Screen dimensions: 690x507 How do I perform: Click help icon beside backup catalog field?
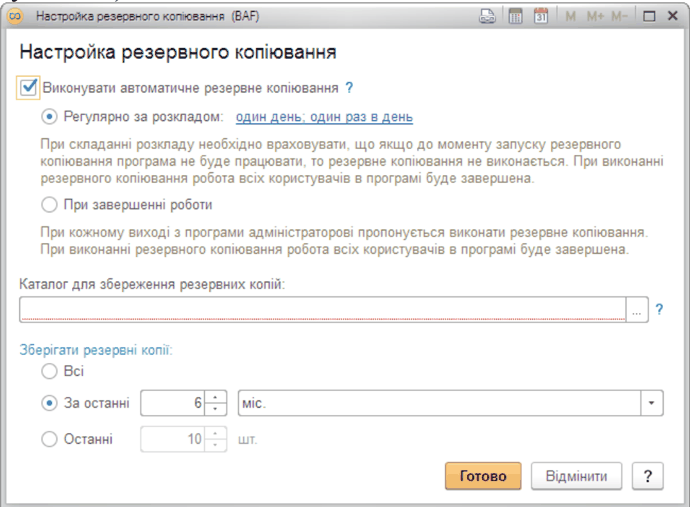coord(659,310)
